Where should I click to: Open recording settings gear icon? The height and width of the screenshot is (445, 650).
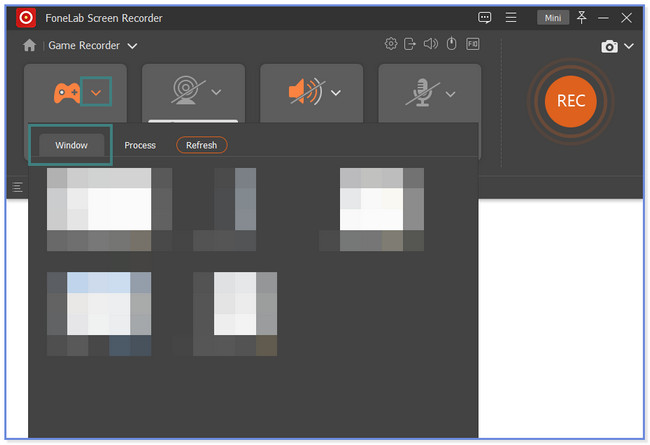[390, 44]
